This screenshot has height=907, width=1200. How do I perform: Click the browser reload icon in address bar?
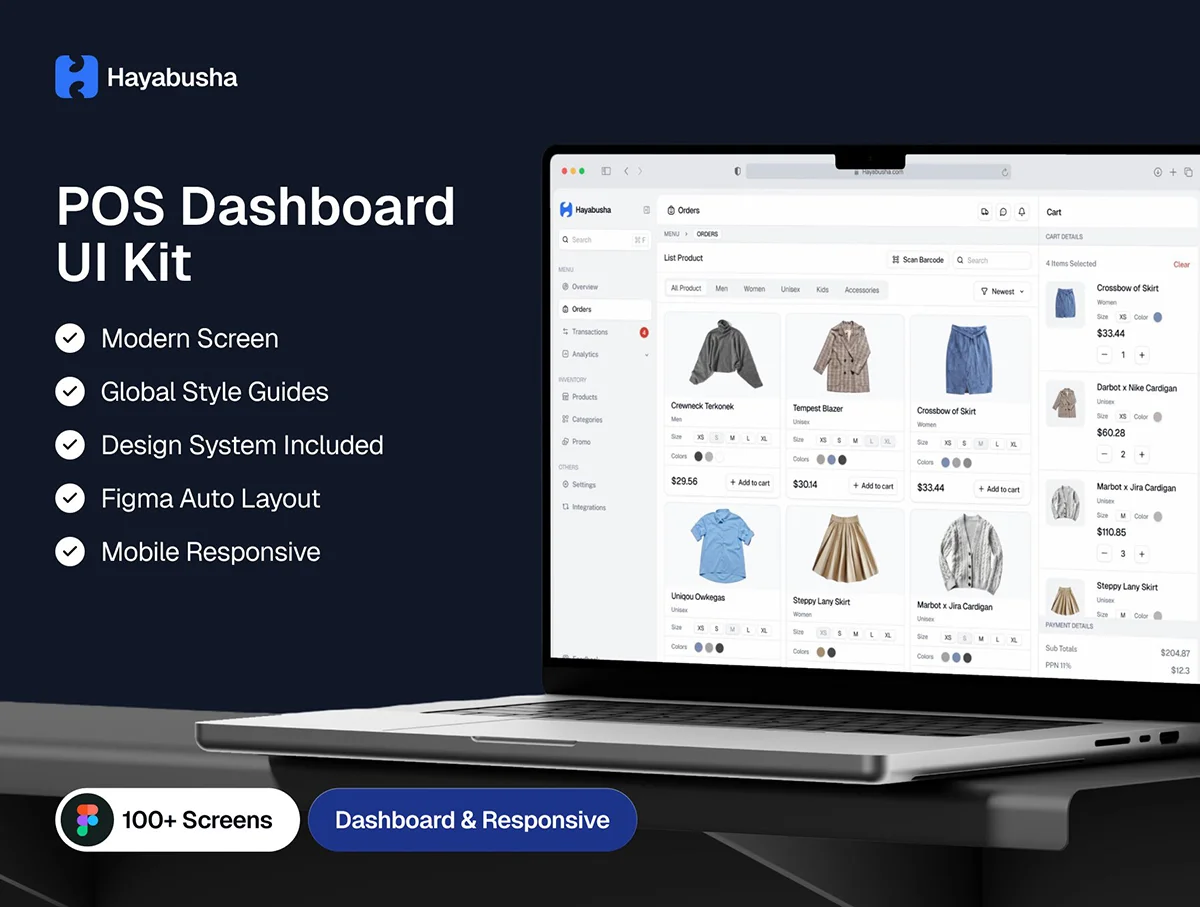1005,172
